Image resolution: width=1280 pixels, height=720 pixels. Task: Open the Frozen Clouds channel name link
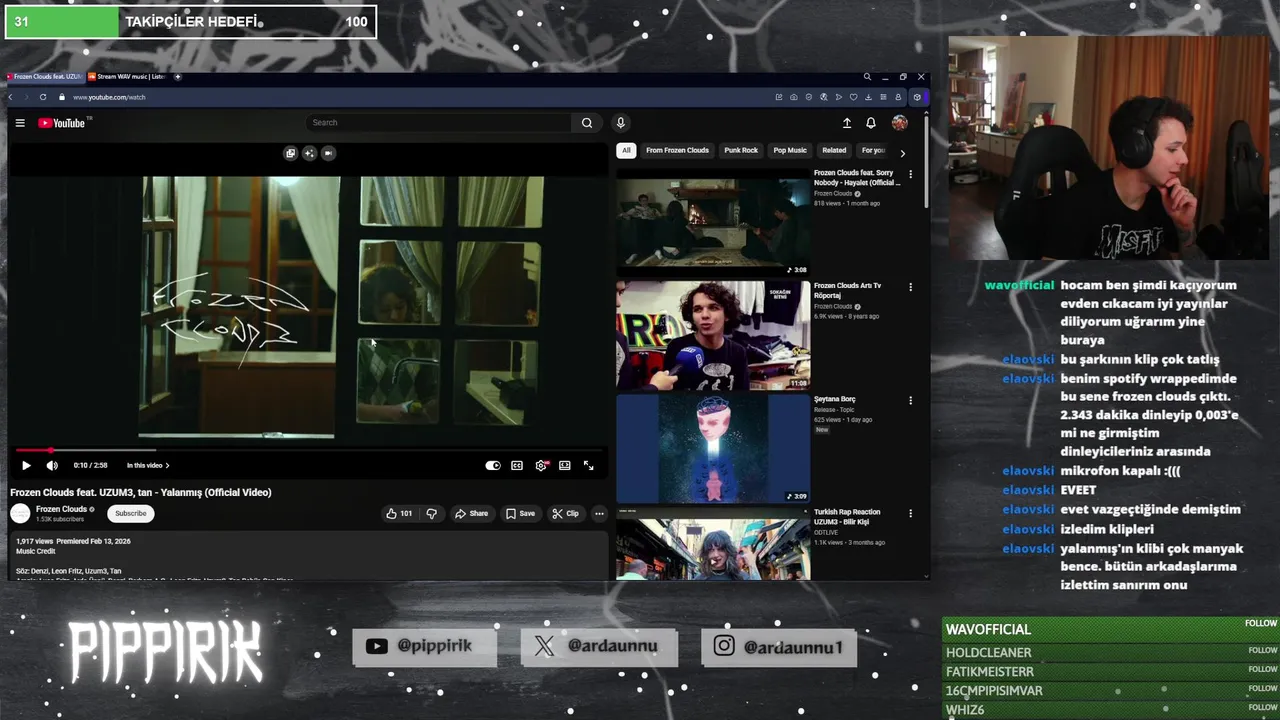pos(61,509)
